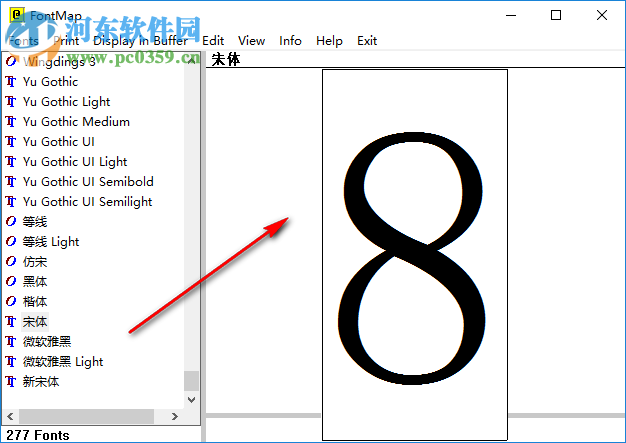This screenshot has height=443, width=626.
Task: Select the Yu Gothic UI Semilight font
Action: pos(87,201)
